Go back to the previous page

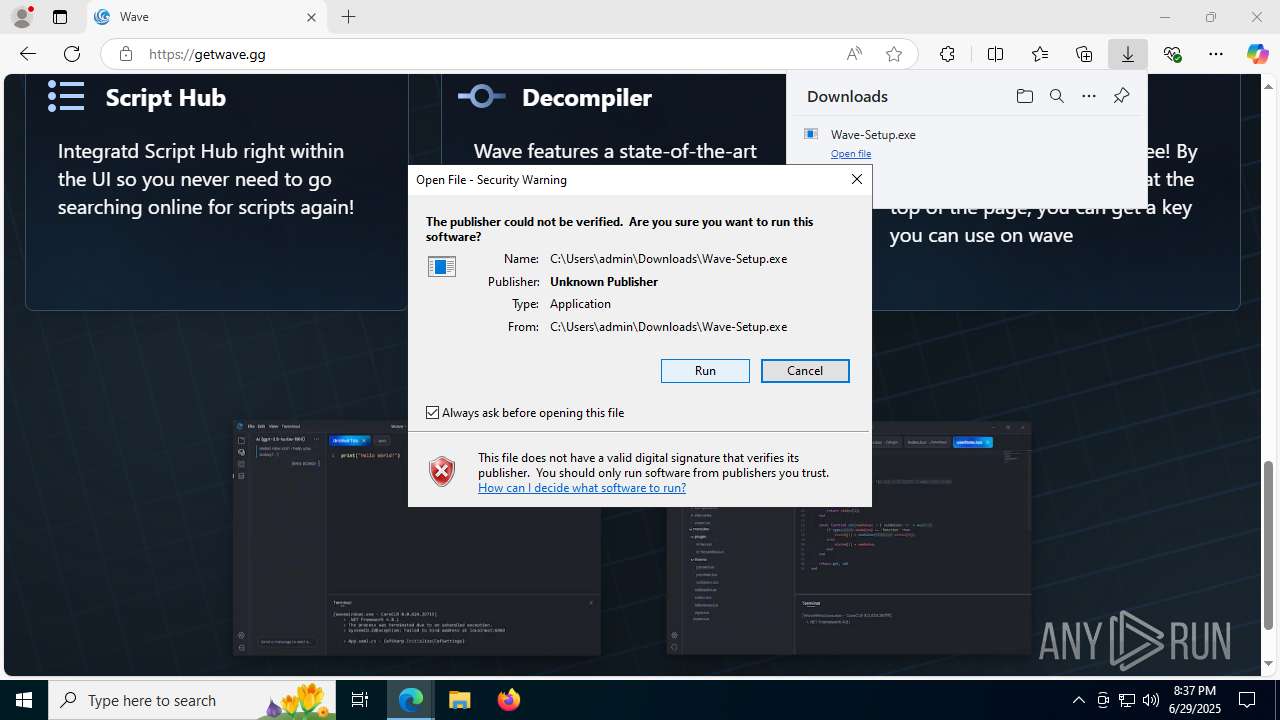pyautogui.click(x=28, y=54)
